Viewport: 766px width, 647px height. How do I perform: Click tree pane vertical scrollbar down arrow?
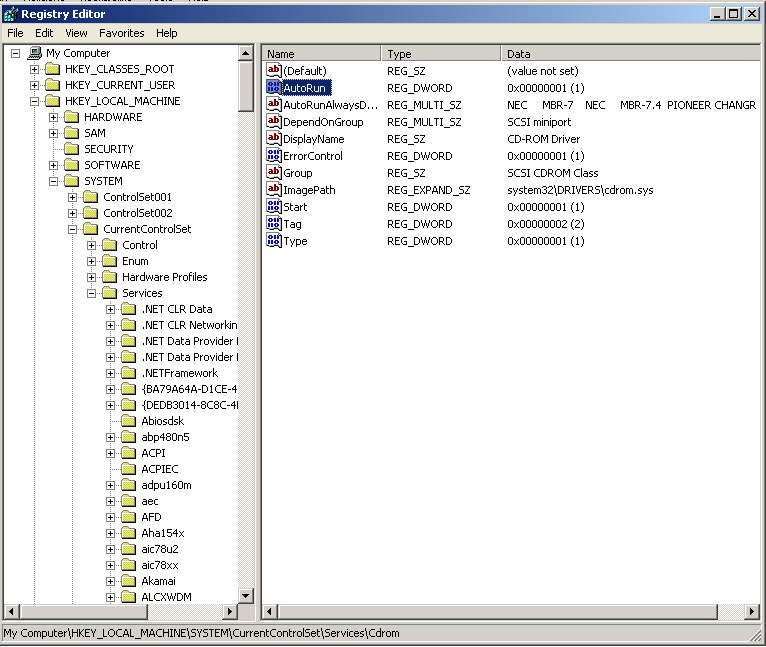246,595
